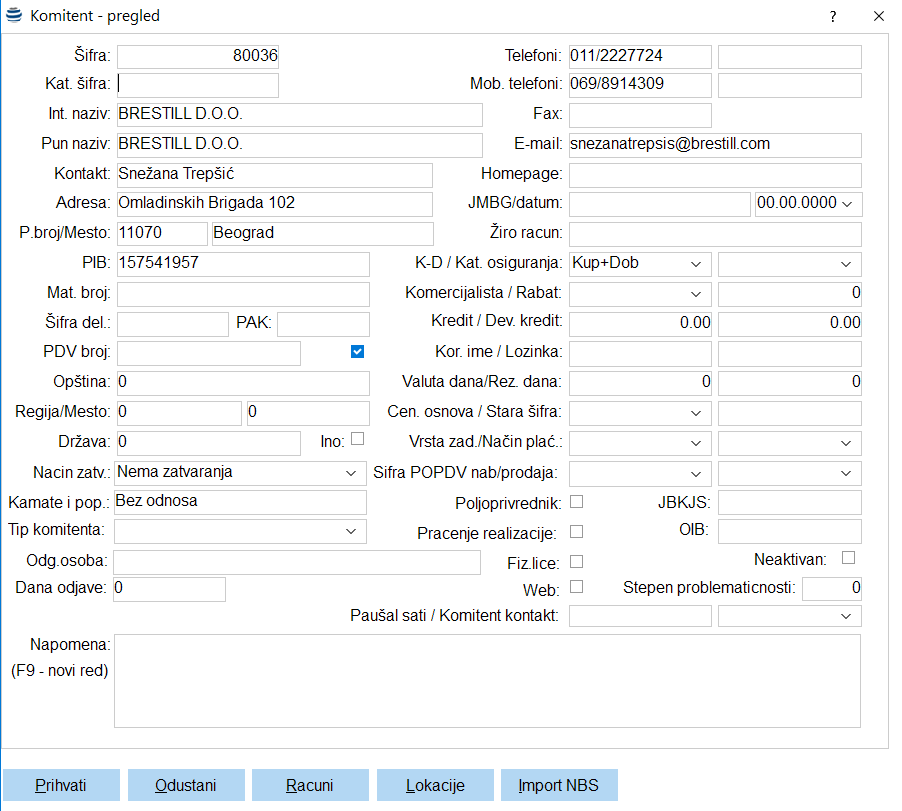Click the help question mark button
This screenshot has width=902, height=811.
point(832,16)
